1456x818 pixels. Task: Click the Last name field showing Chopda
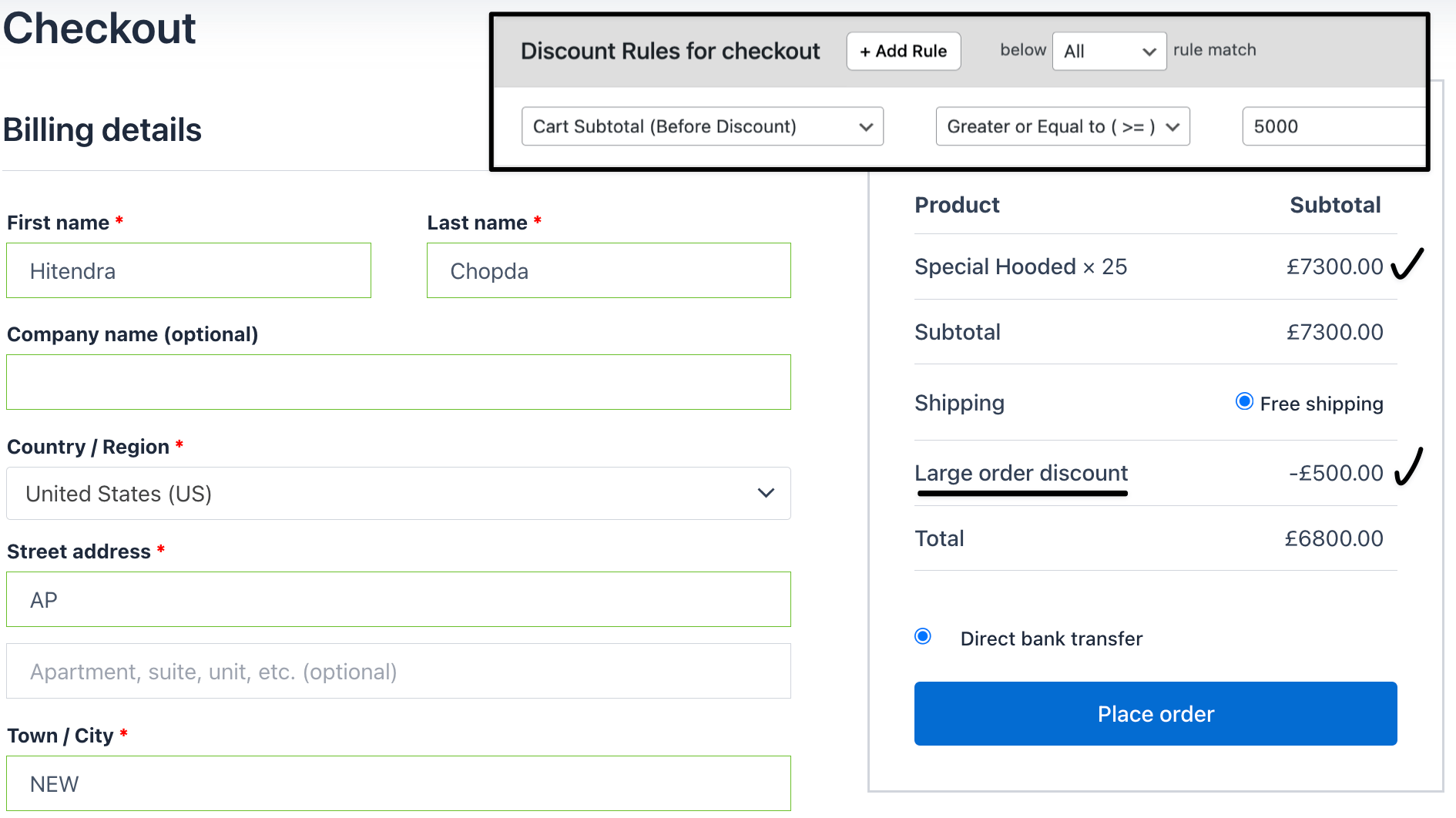point(608,270)
